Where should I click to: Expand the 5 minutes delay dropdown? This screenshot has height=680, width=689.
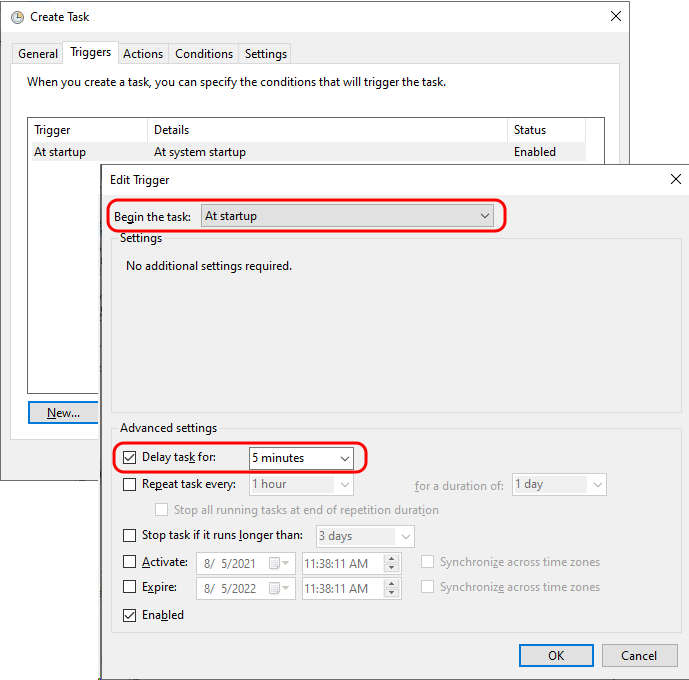301,458
